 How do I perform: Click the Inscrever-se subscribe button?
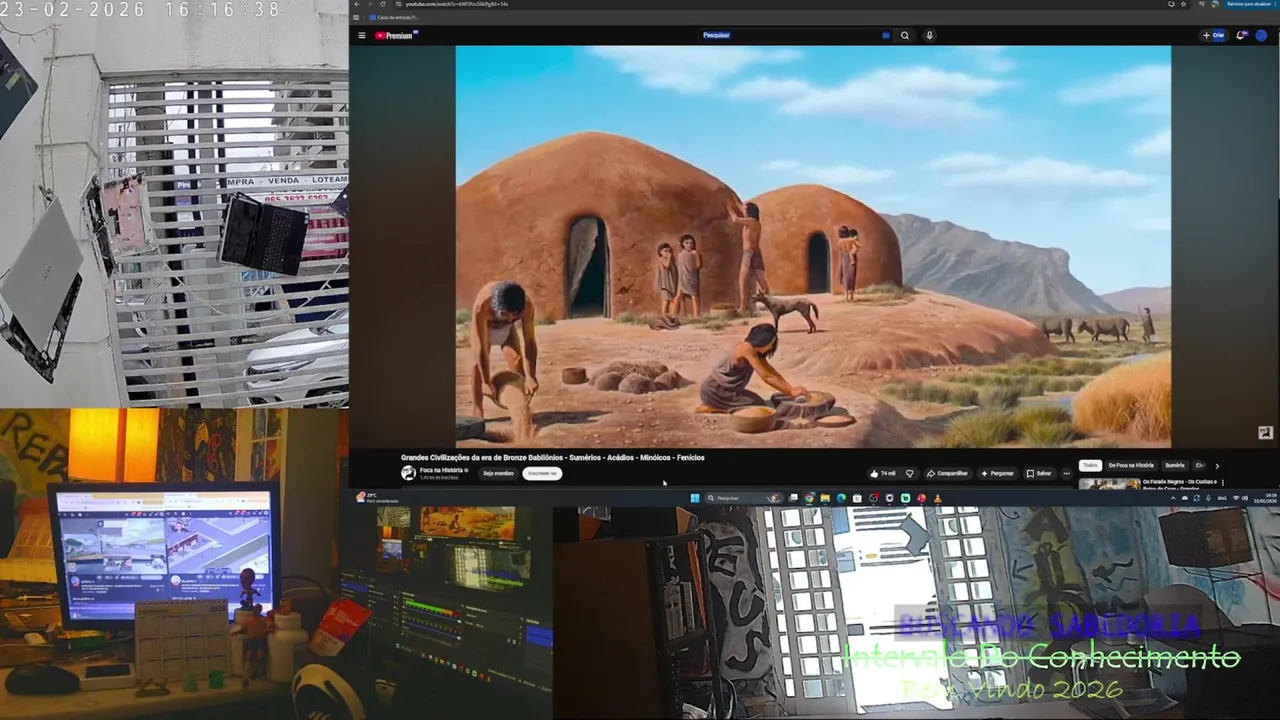point(542,473)
